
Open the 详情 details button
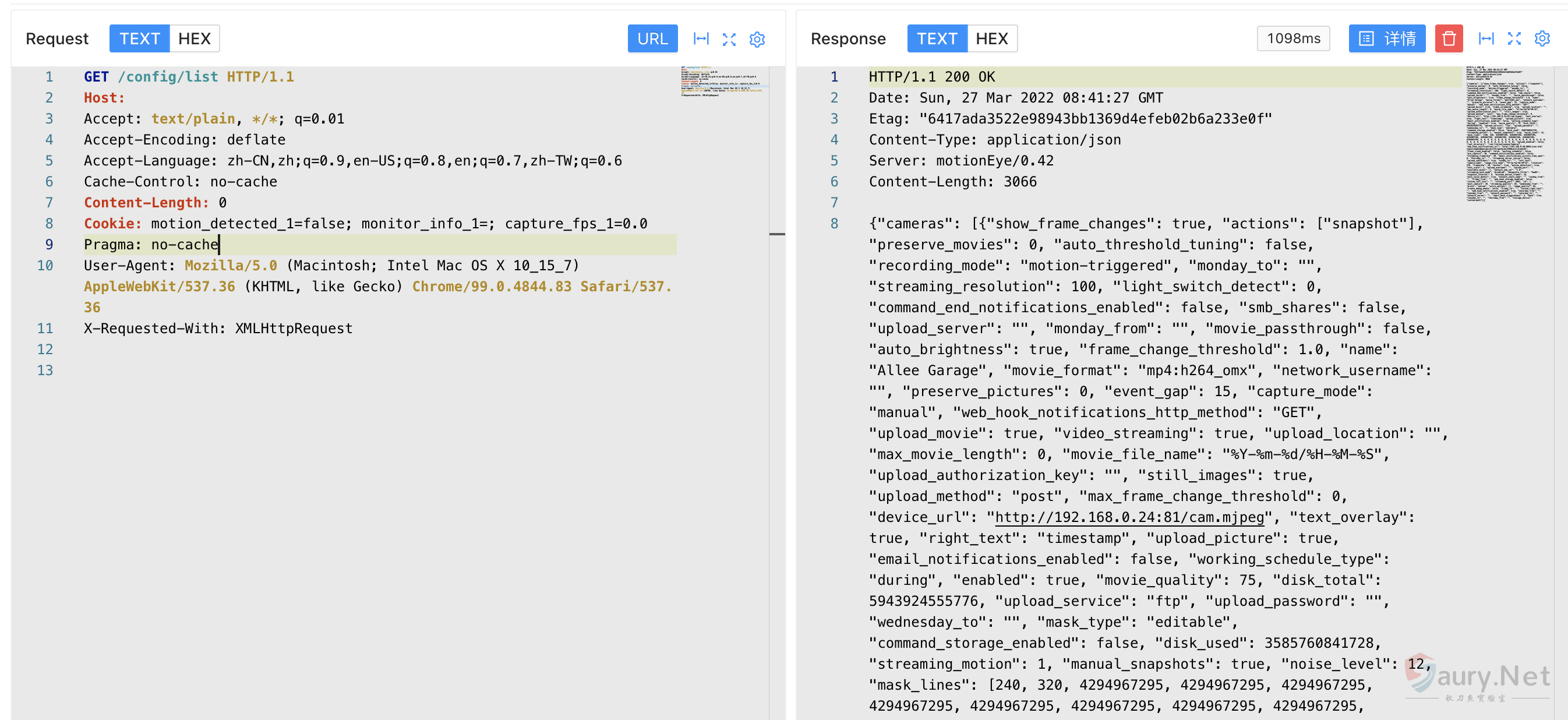(x=1387, y=39)
